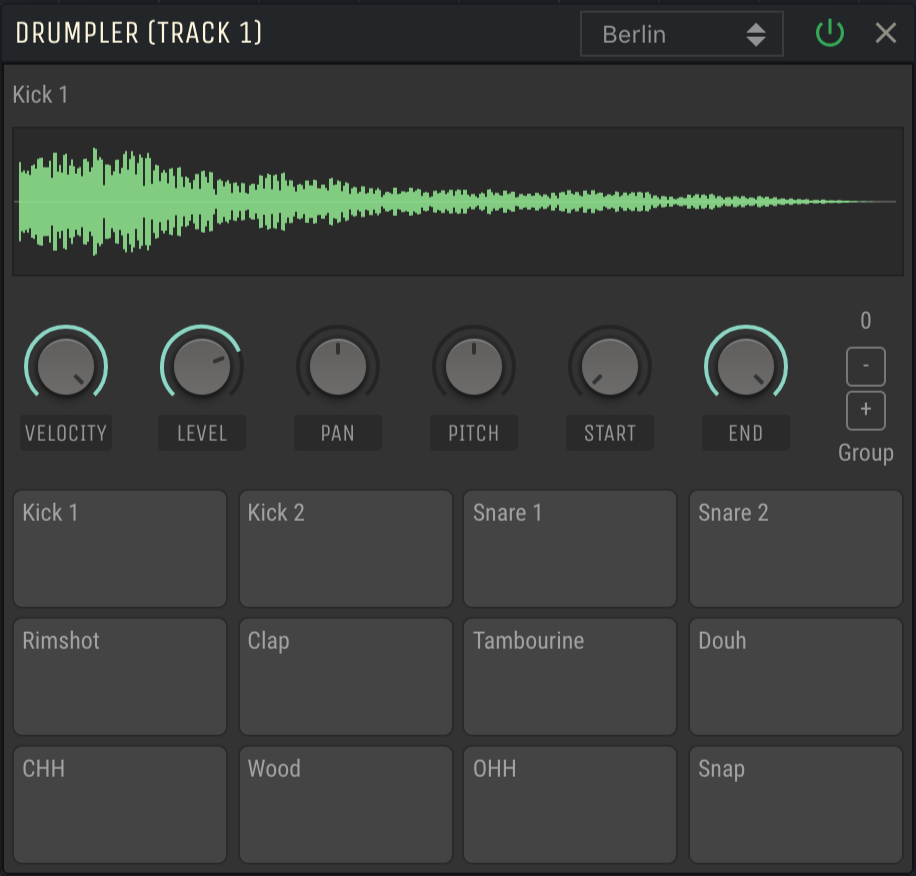
Task: Trigger the Kick 2 pad
Action: coord(345,547)
